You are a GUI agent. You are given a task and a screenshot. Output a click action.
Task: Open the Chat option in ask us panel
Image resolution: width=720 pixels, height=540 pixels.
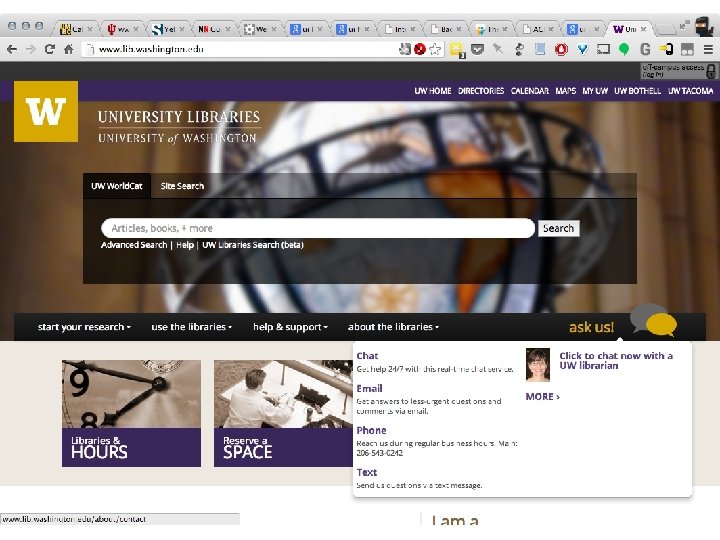367,356
